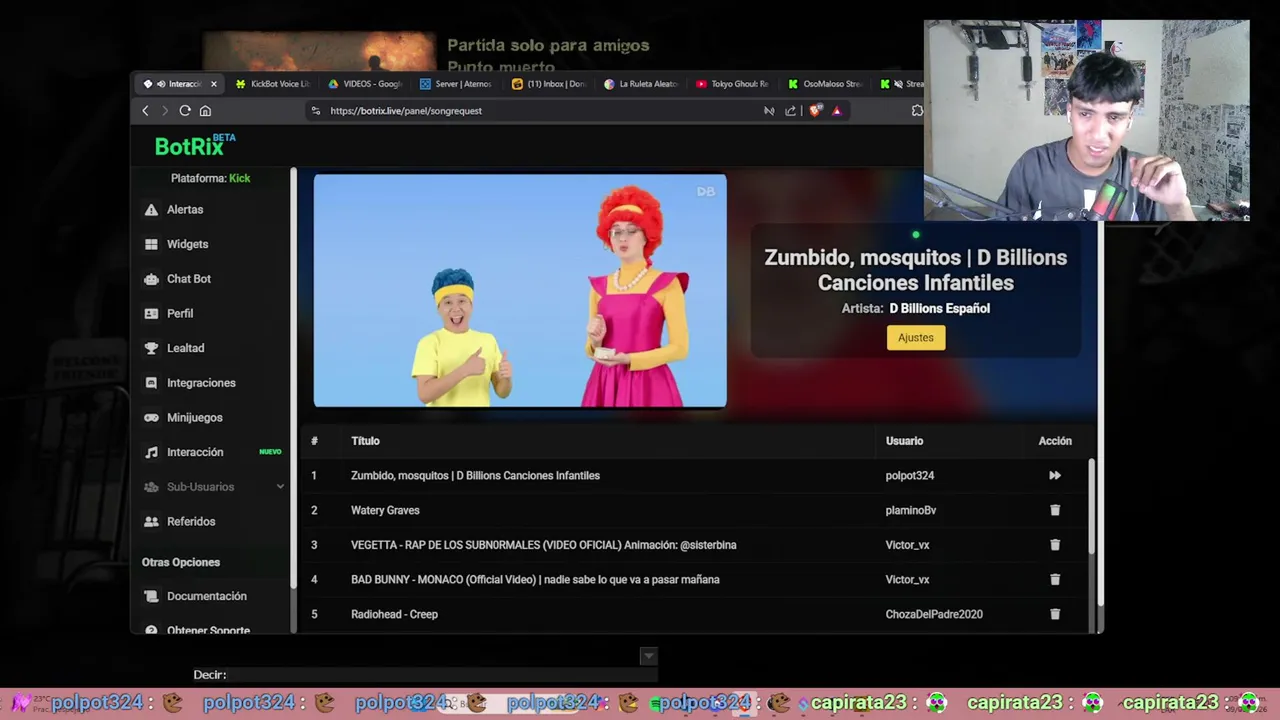
Task: Reload the BotRix page
Action: click(185, 111)
